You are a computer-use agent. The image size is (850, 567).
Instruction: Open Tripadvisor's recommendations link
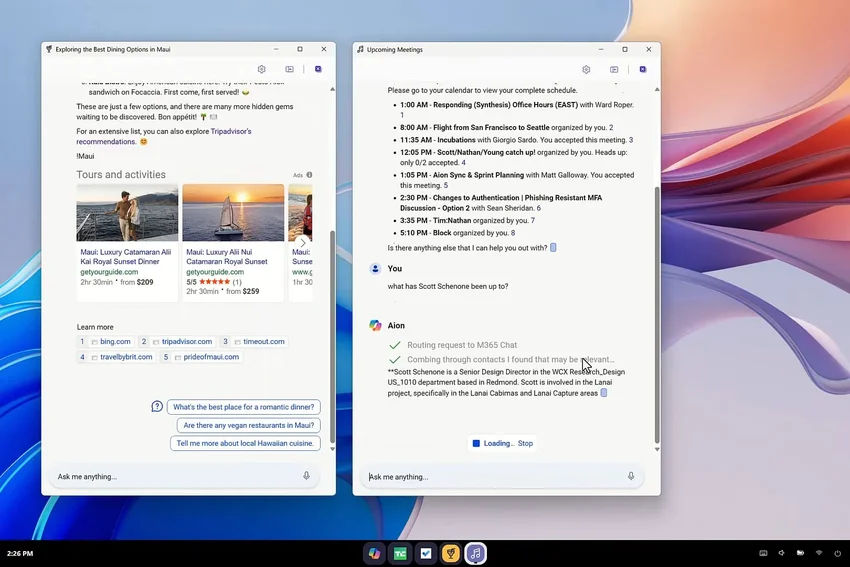click(164, 137)
